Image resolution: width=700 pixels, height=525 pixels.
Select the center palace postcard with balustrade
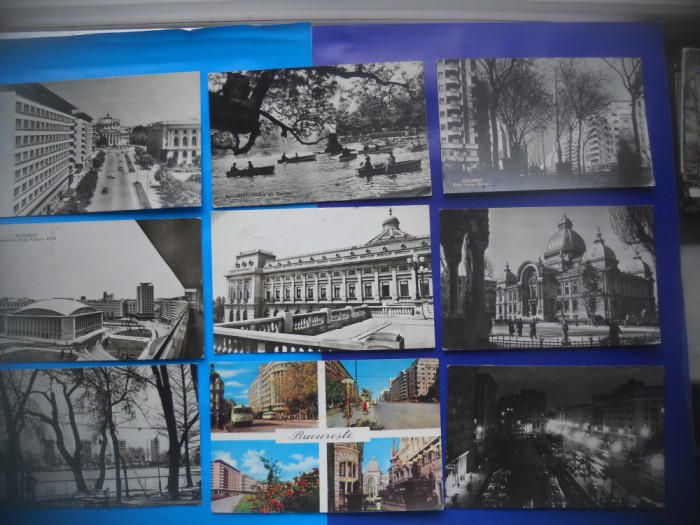[323, 280]
